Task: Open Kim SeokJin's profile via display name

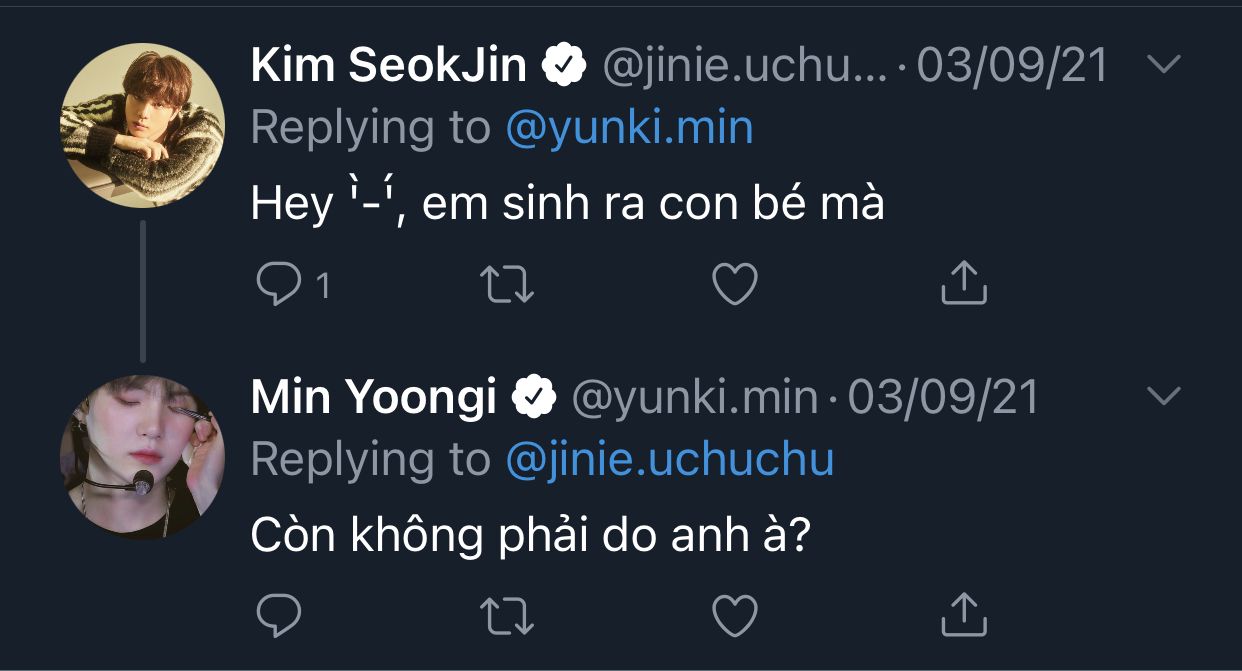Action: point(389,66)
